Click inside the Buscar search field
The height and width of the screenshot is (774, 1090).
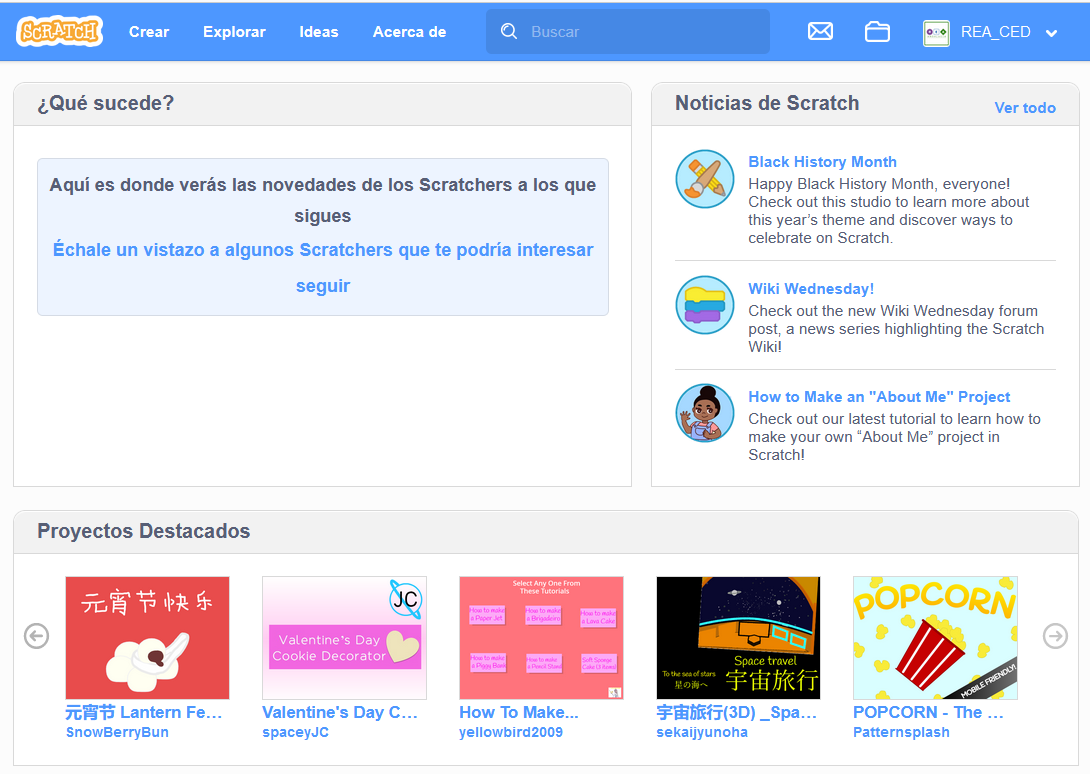tap(630, 31)
